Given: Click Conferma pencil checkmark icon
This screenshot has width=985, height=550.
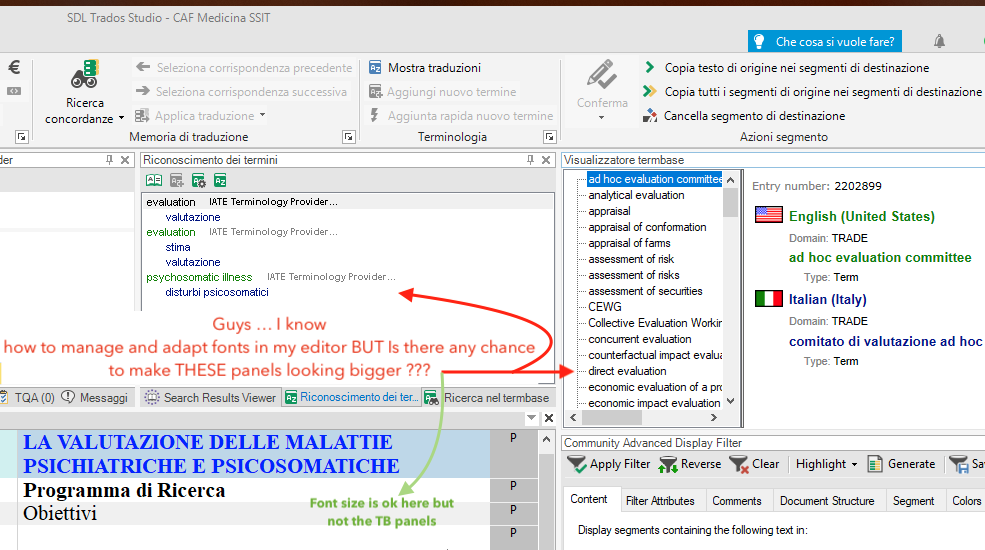Looking at the screenshot, I should tap(602, 75).
